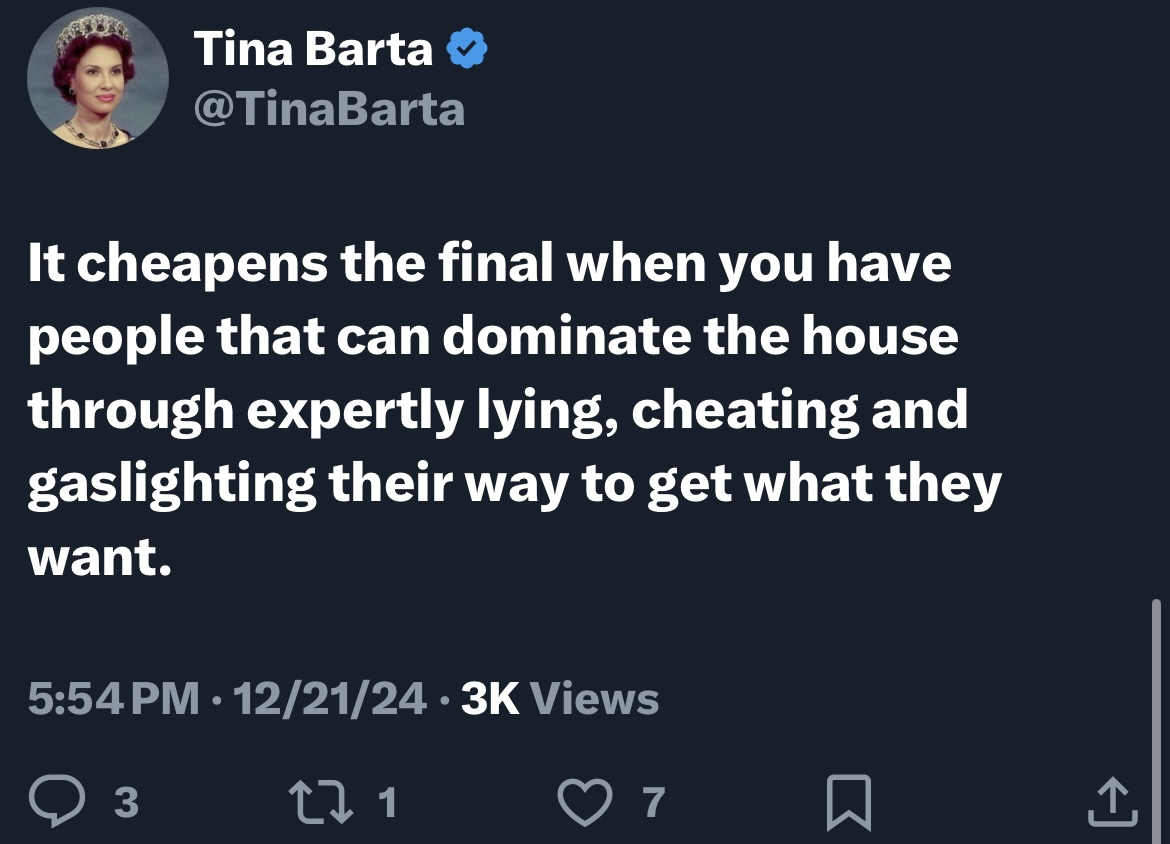Visit the @TinaBarta handle
This screenshot has height=844, width=1170.
click(x=329, y=110)
